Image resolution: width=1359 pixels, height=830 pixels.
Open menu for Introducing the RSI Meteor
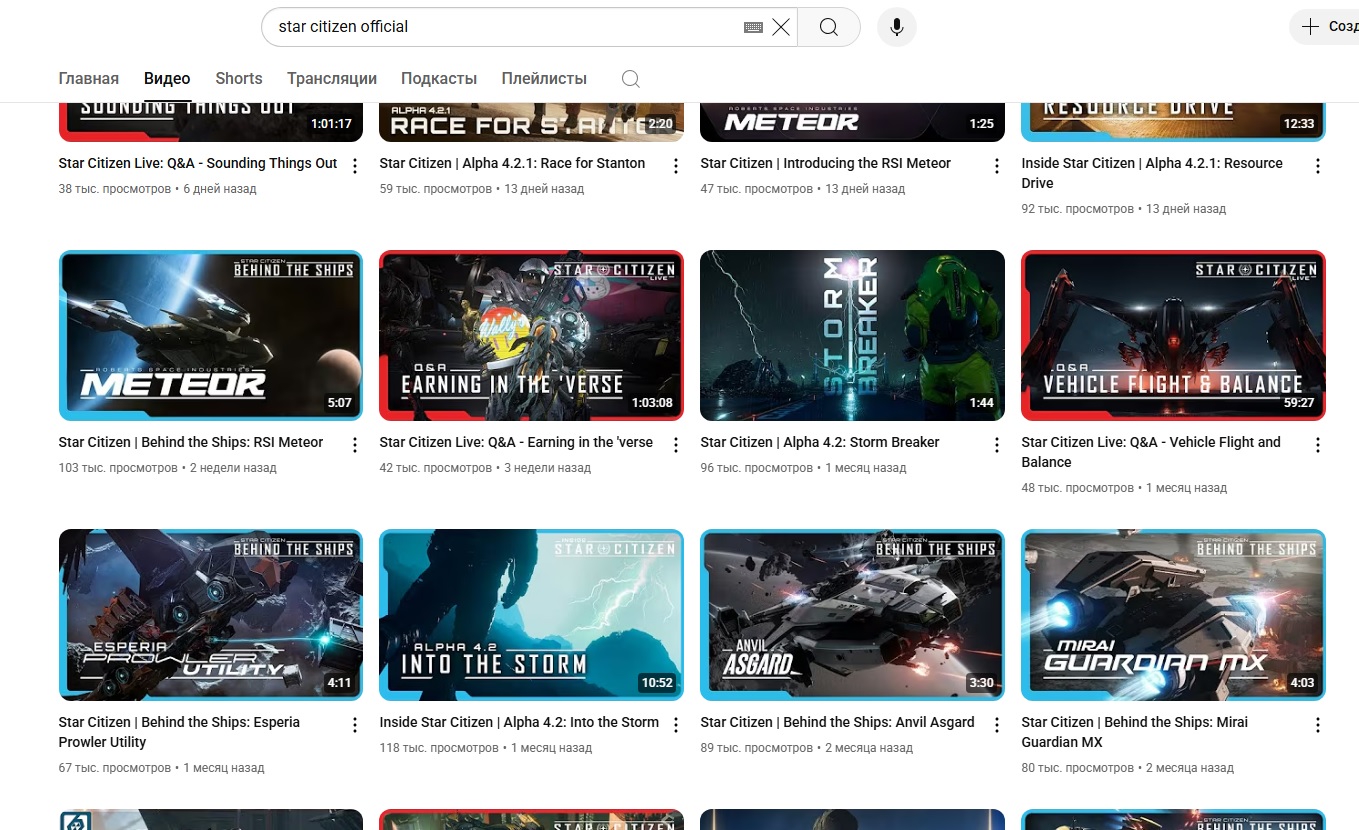pos(997,167)
